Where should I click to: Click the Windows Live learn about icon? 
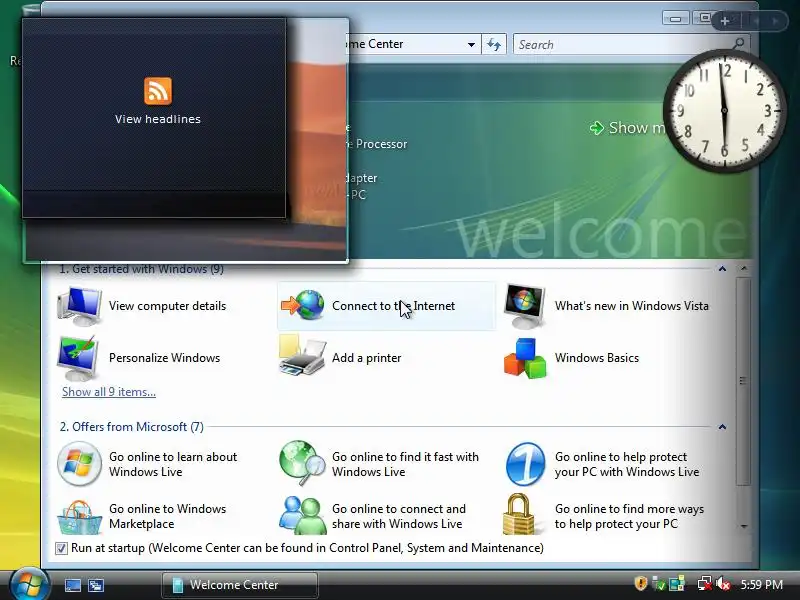pos(79,464)
